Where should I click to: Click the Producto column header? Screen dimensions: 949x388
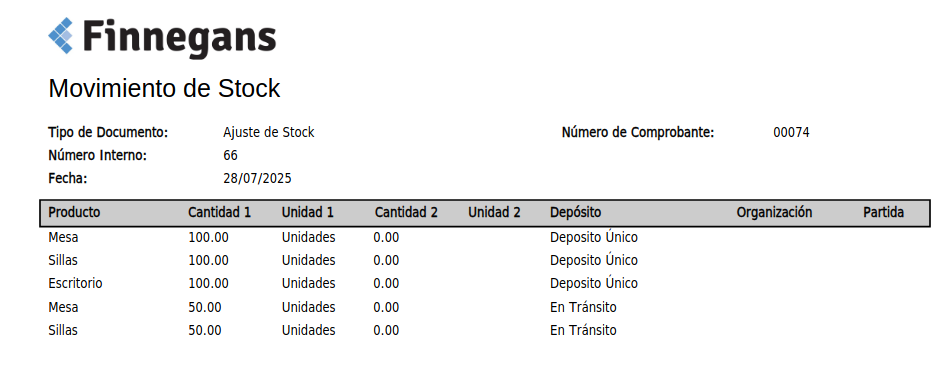[x=74, y=212]
